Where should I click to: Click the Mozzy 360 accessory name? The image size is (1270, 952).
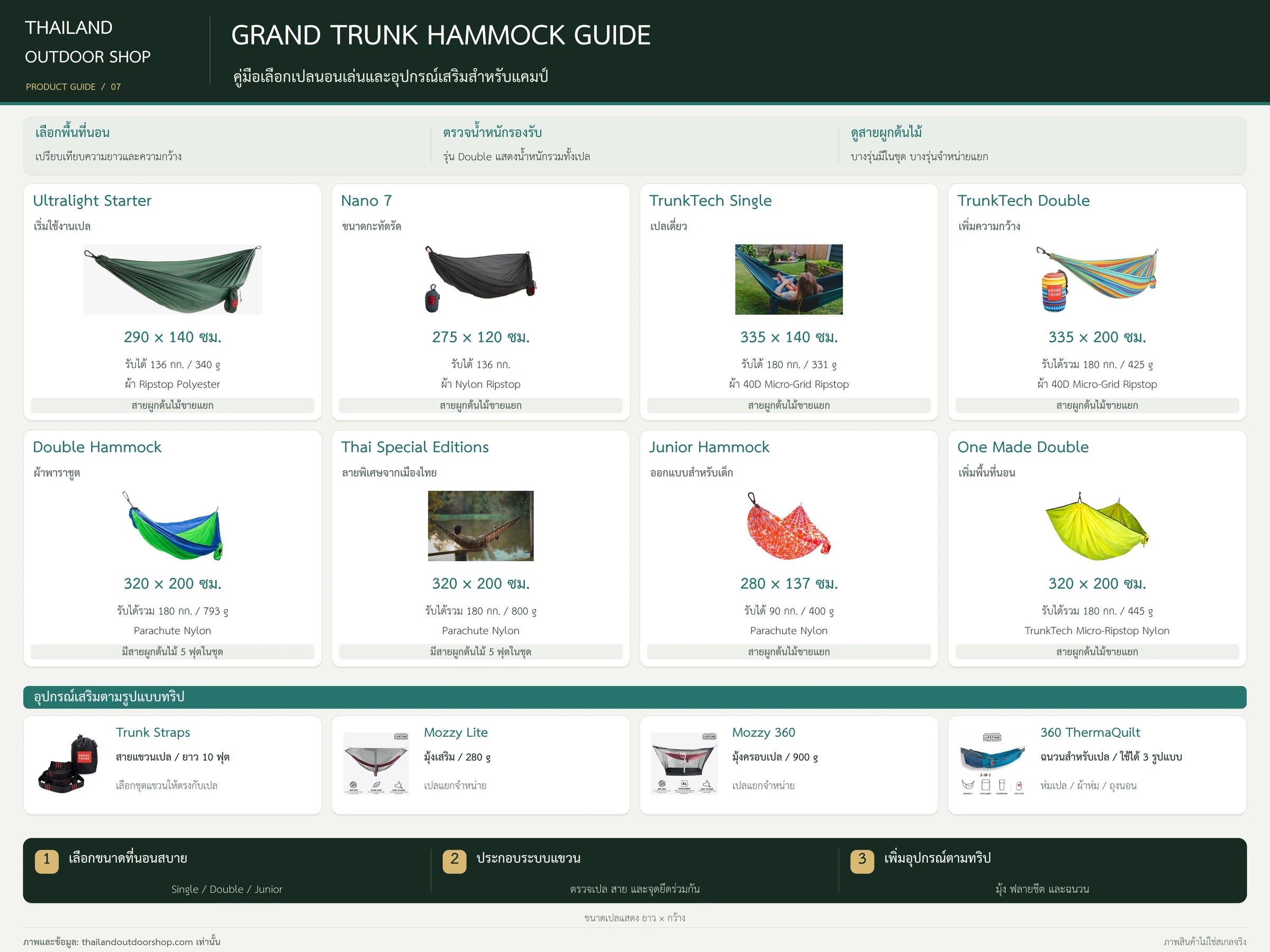coord(764,732)
